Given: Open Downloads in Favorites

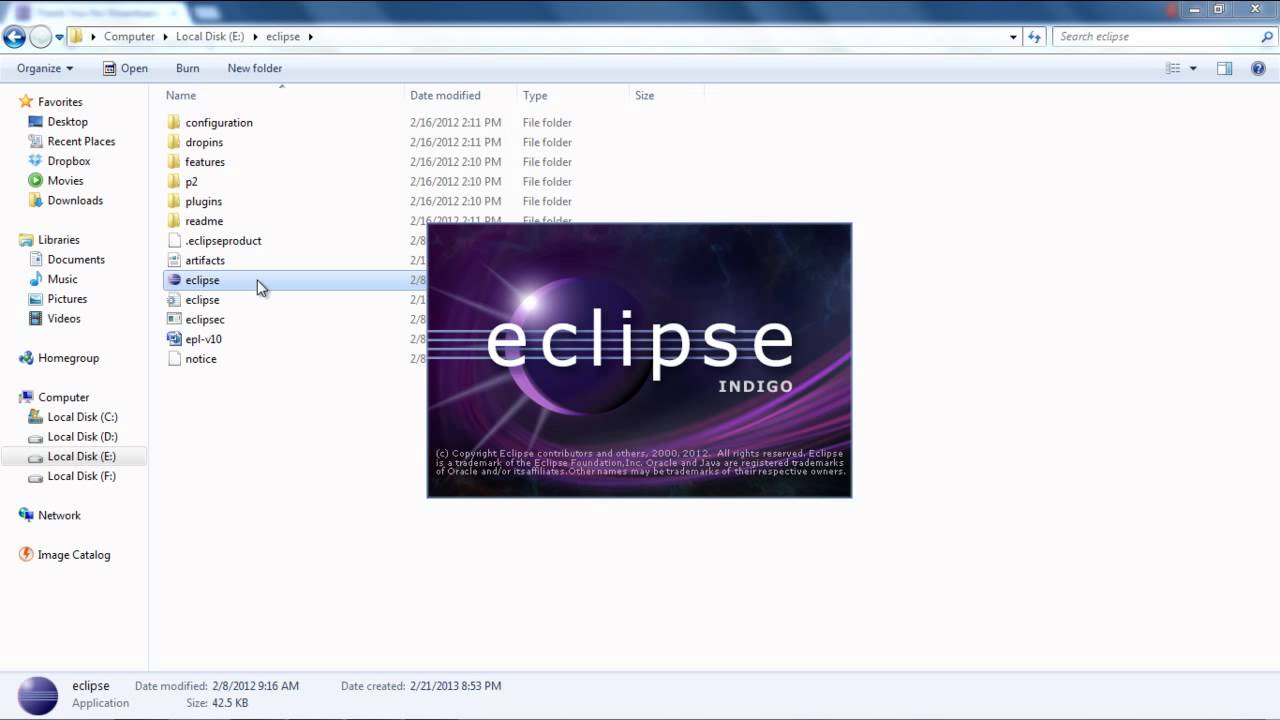Looking at the screenshot, I should pos(75,200).
